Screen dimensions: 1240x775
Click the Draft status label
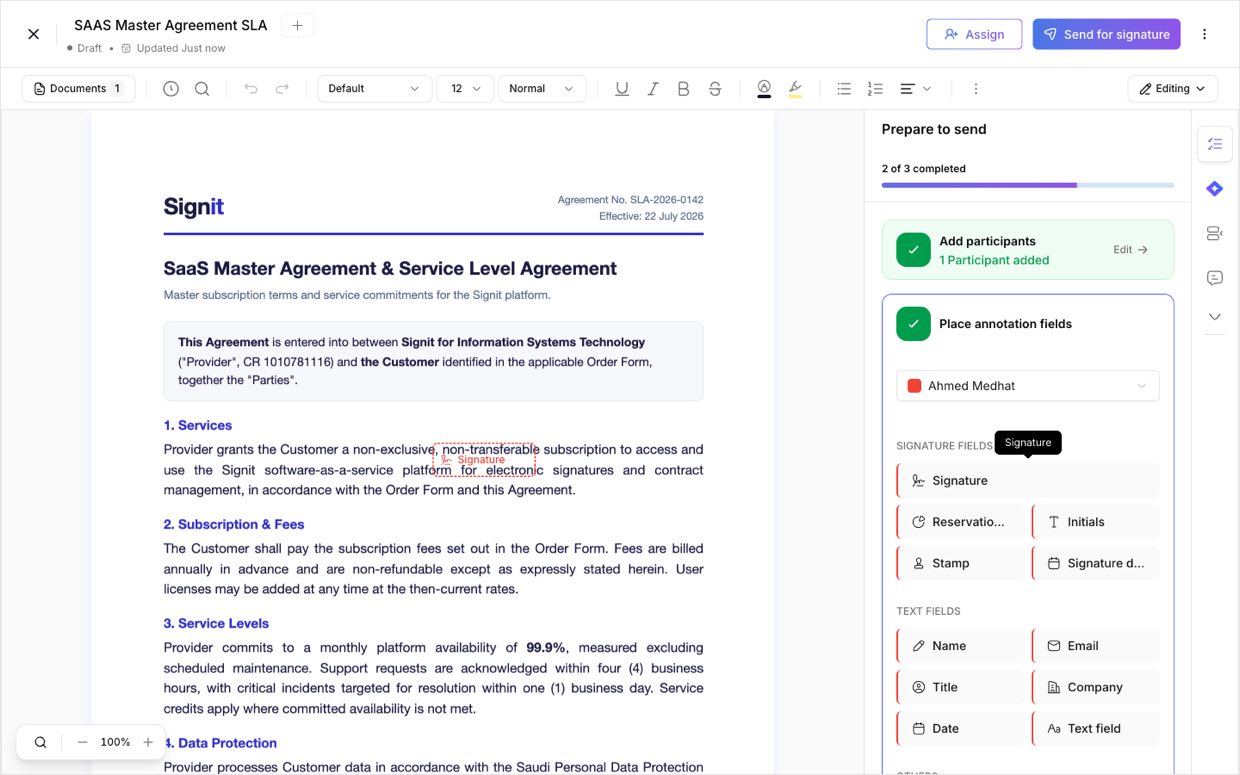(89, 48)
